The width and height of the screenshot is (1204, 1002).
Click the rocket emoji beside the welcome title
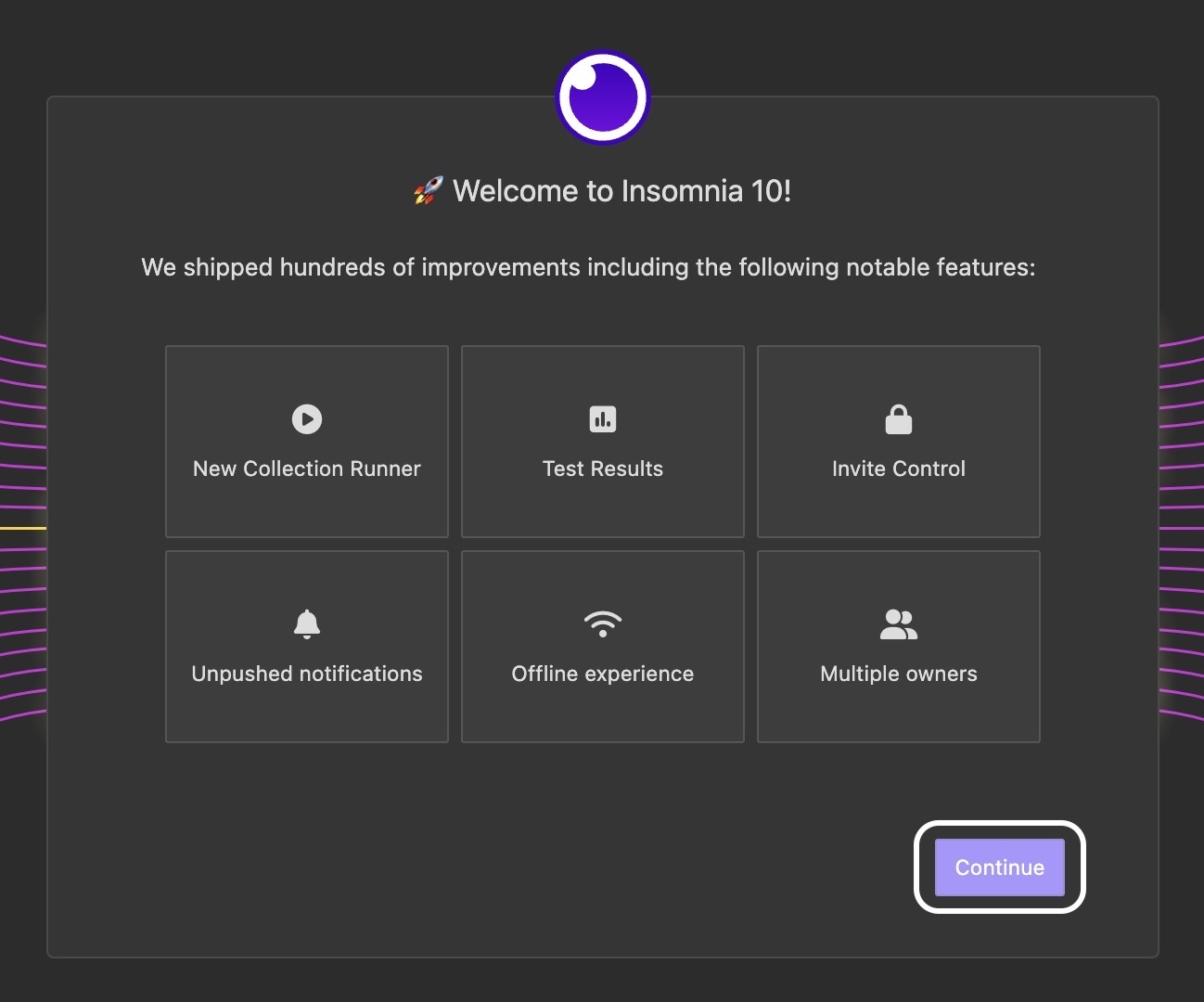[x=429, y=191]
